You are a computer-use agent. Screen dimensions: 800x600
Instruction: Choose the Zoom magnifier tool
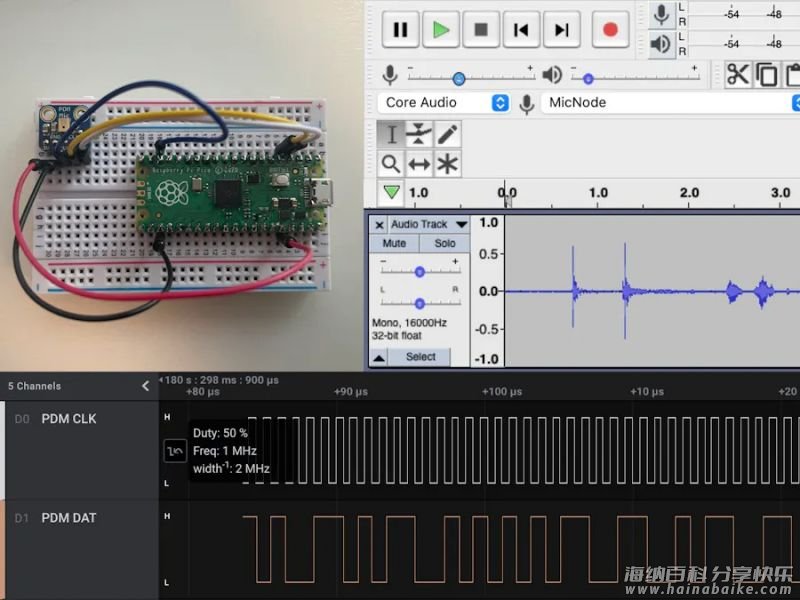coord(391,164)
